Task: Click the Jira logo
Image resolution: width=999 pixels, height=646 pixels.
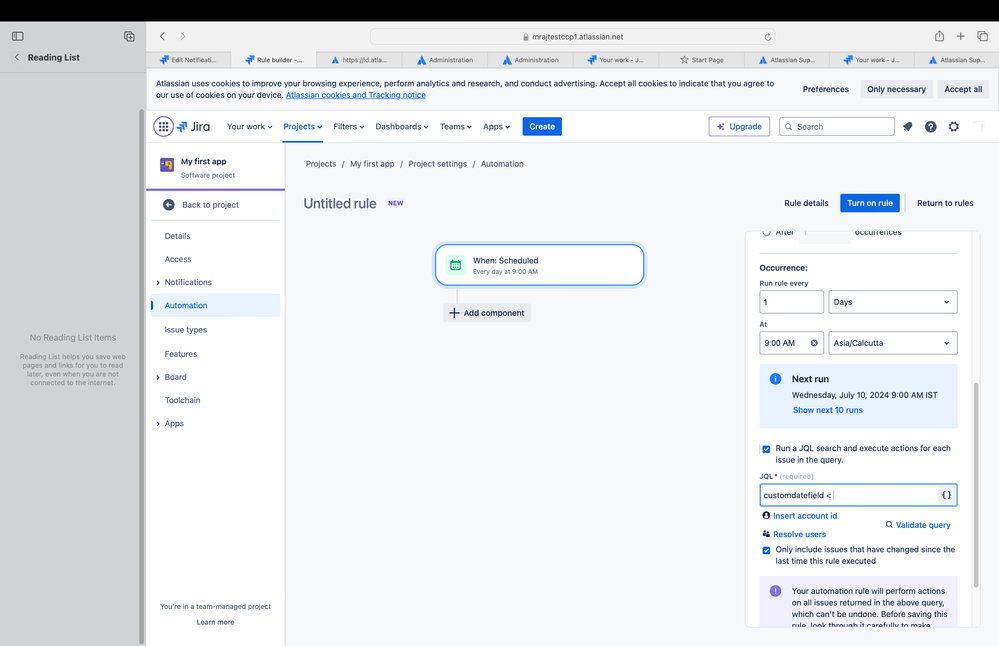Action: click(x=193, y=127)
